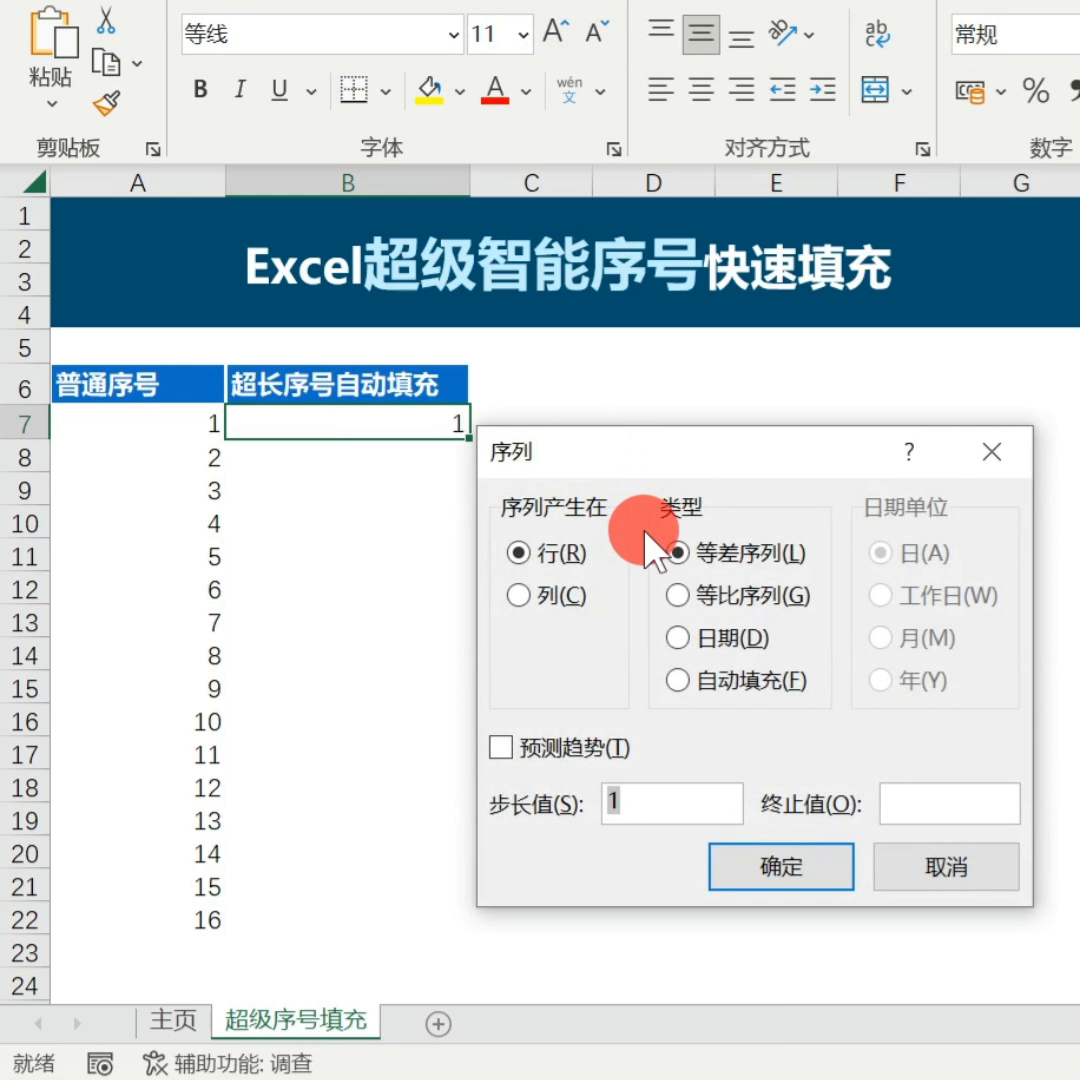1080x1080 pixels.
Task: Expand the font color dropdown arrow
Action: 526,91
